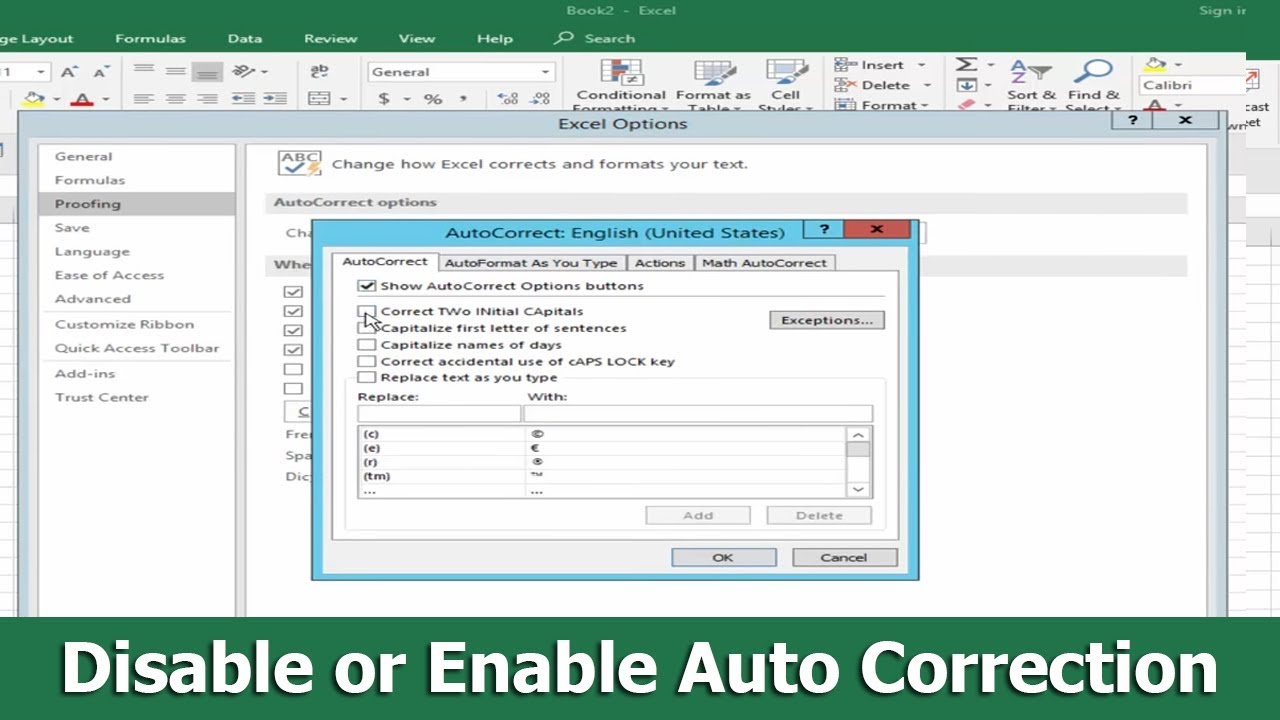Click the Excel Options help question mark

pyautogui.click(x=1132, y=120)
